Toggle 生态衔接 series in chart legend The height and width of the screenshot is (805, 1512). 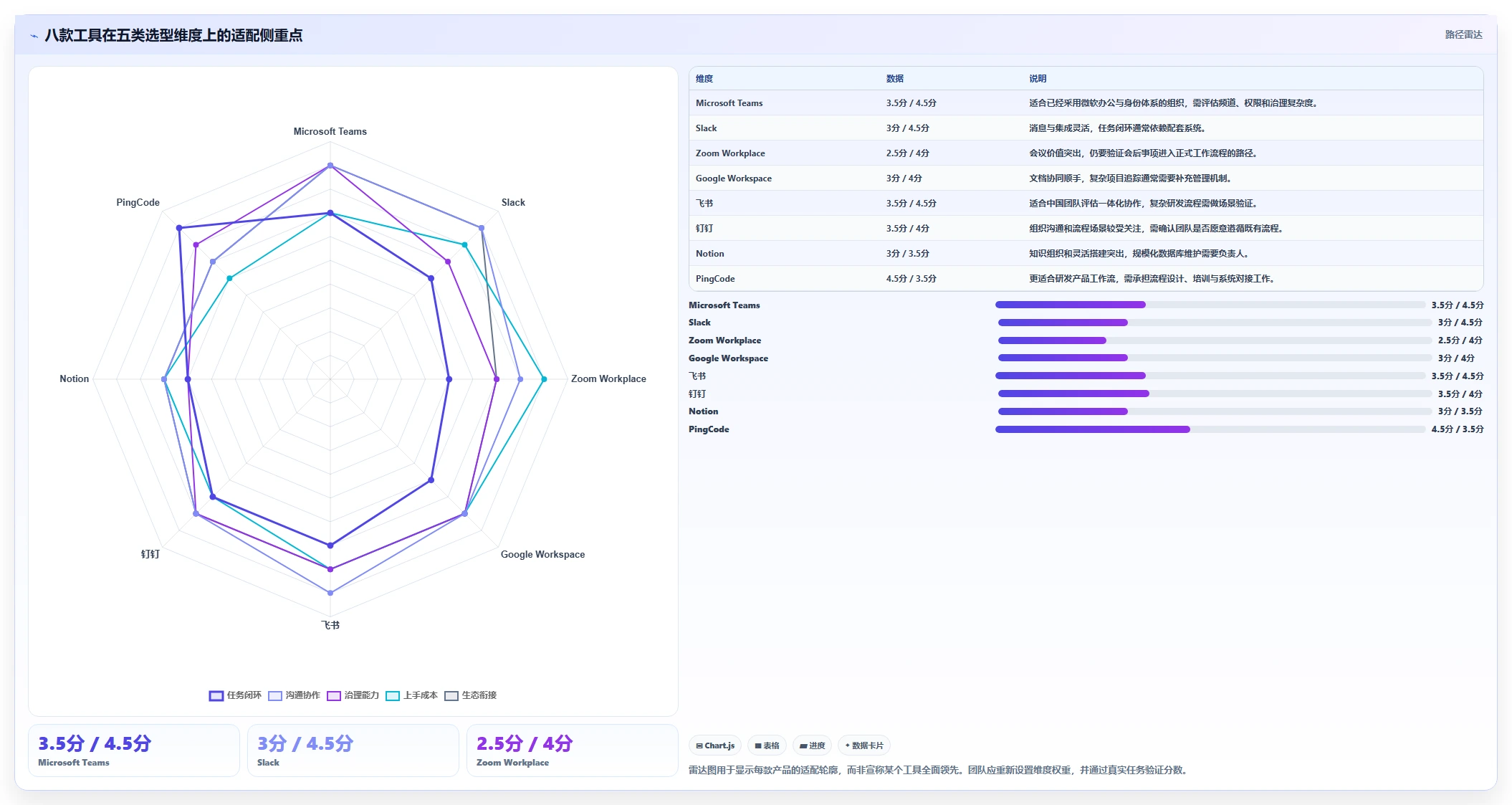[470, 695]
